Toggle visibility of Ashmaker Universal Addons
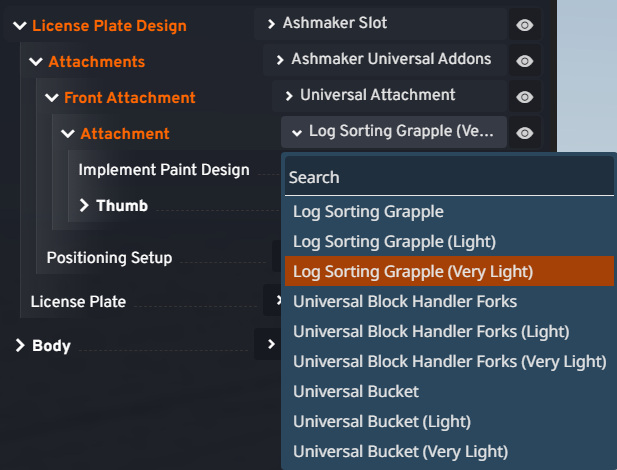The width and height of the screenshot is (617, 470). (524, 61)
